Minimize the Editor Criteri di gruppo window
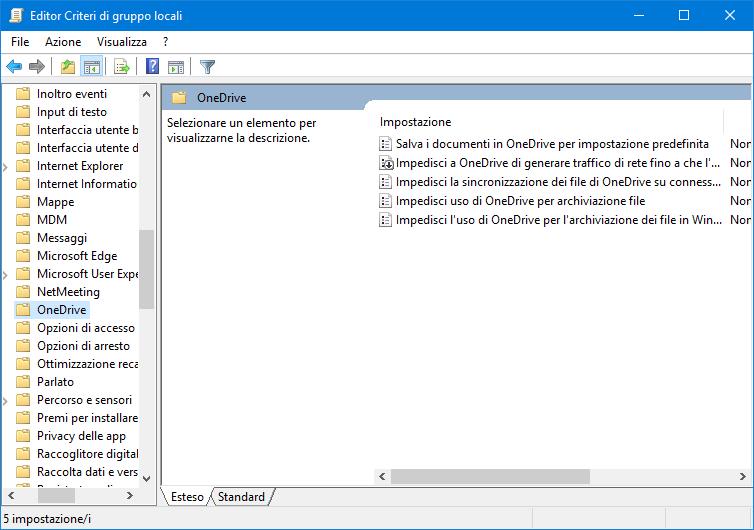This screenshot has height=530, width=754. point(639,15)
